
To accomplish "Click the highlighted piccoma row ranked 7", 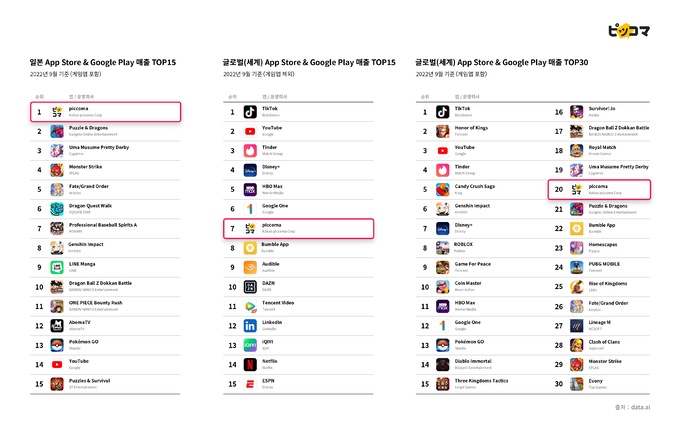I will (x=298, y=228).
